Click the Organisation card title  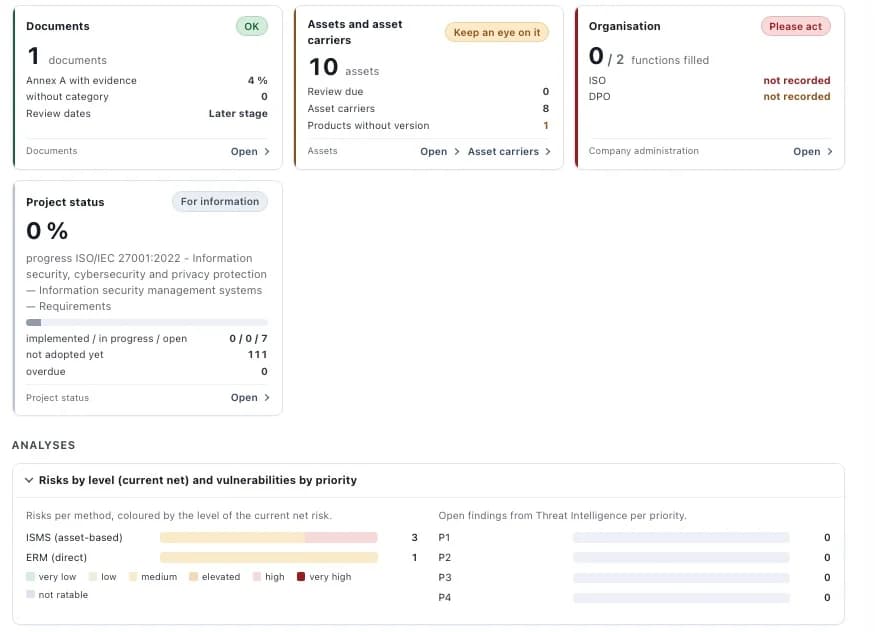pyautogui.click(x=624, y=26)
